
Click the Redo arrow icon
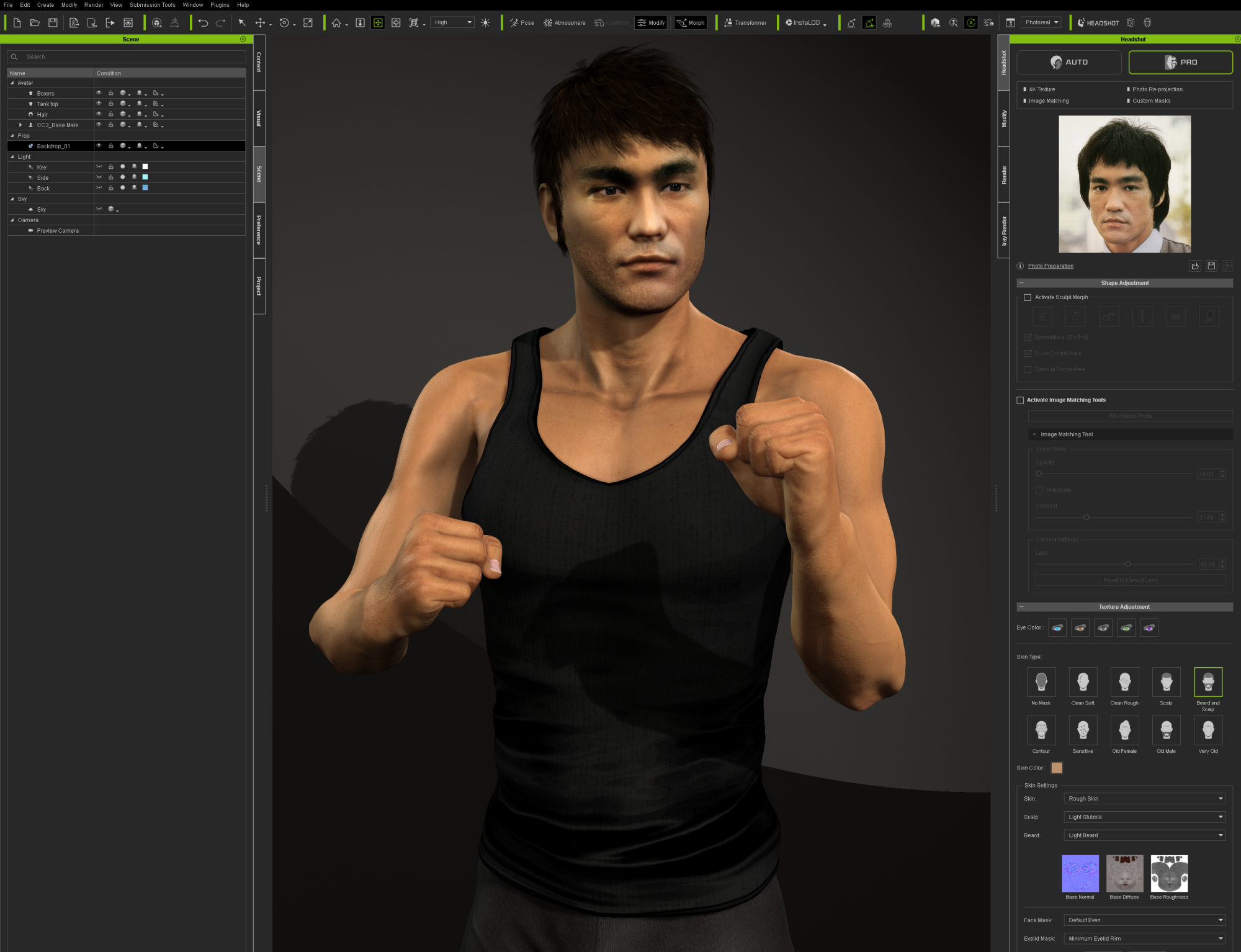tap(220, 23)
